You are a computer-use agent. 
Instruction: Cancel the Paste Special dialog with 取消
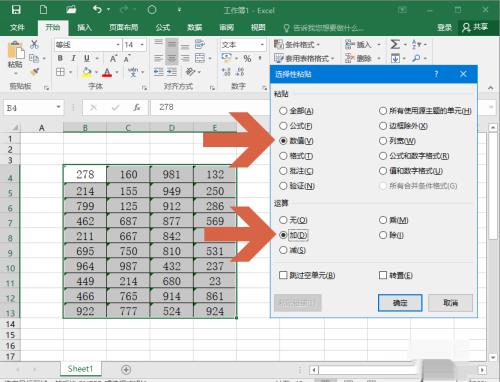[x=450, y=303]
